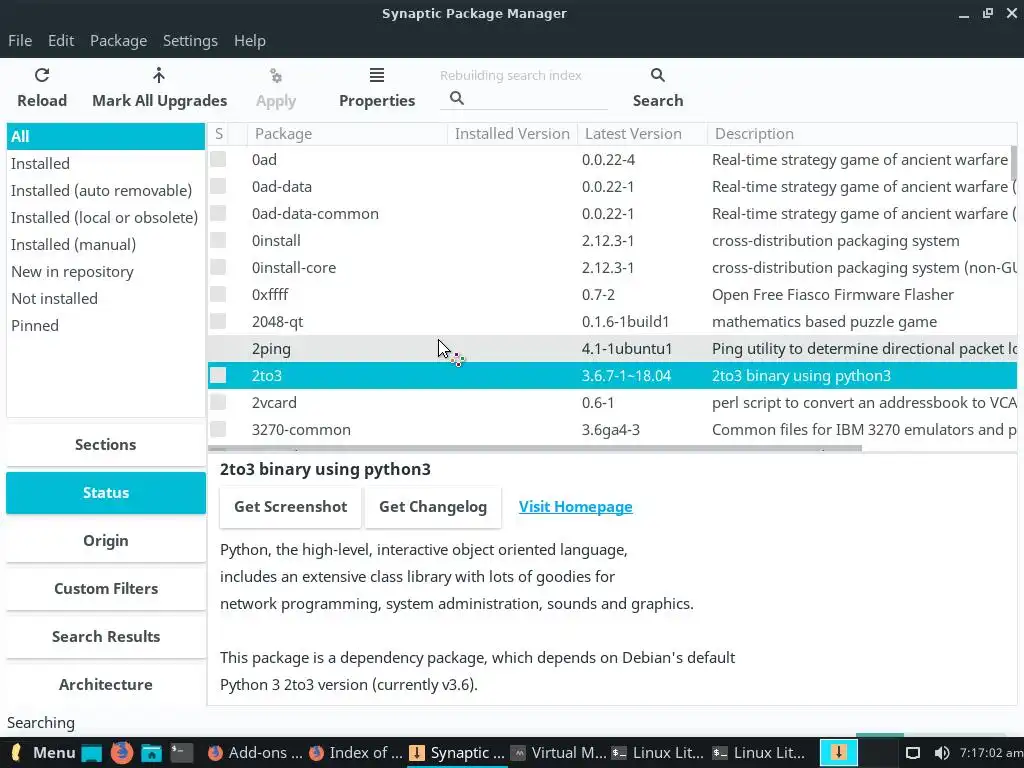Screen dimensions: 1024x768
Task: Show Search Results view
Action: pos(106,637)
